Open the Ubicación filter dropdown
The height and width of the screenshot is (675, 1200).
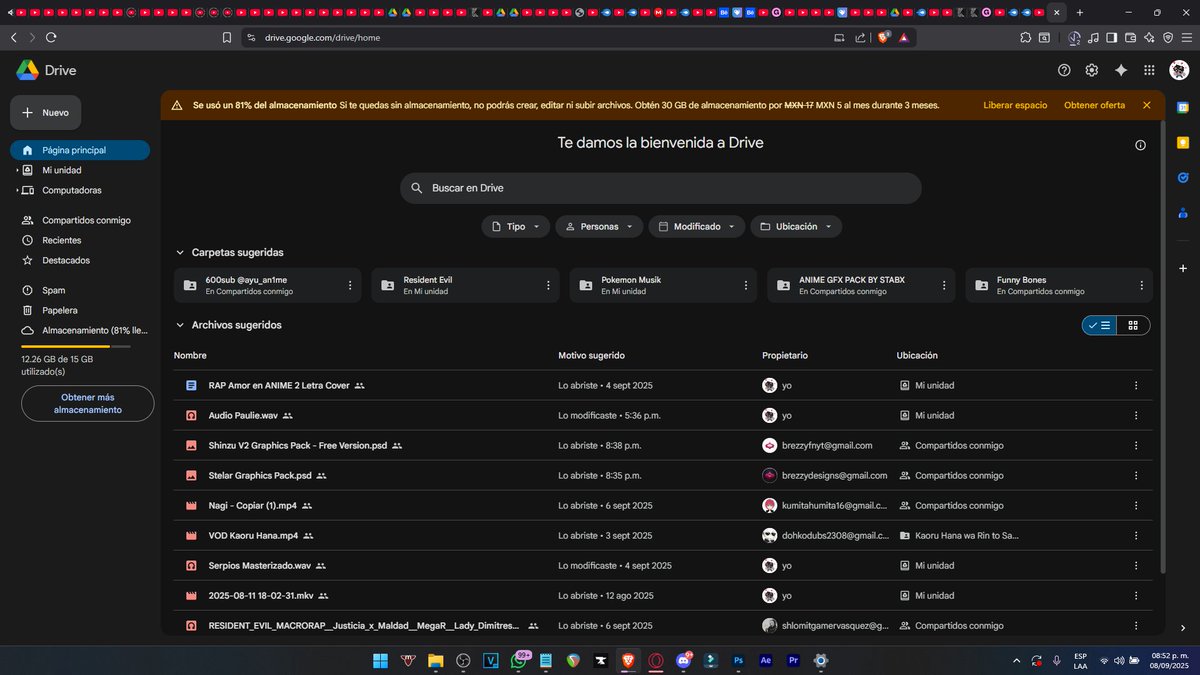tap(796, 227)
